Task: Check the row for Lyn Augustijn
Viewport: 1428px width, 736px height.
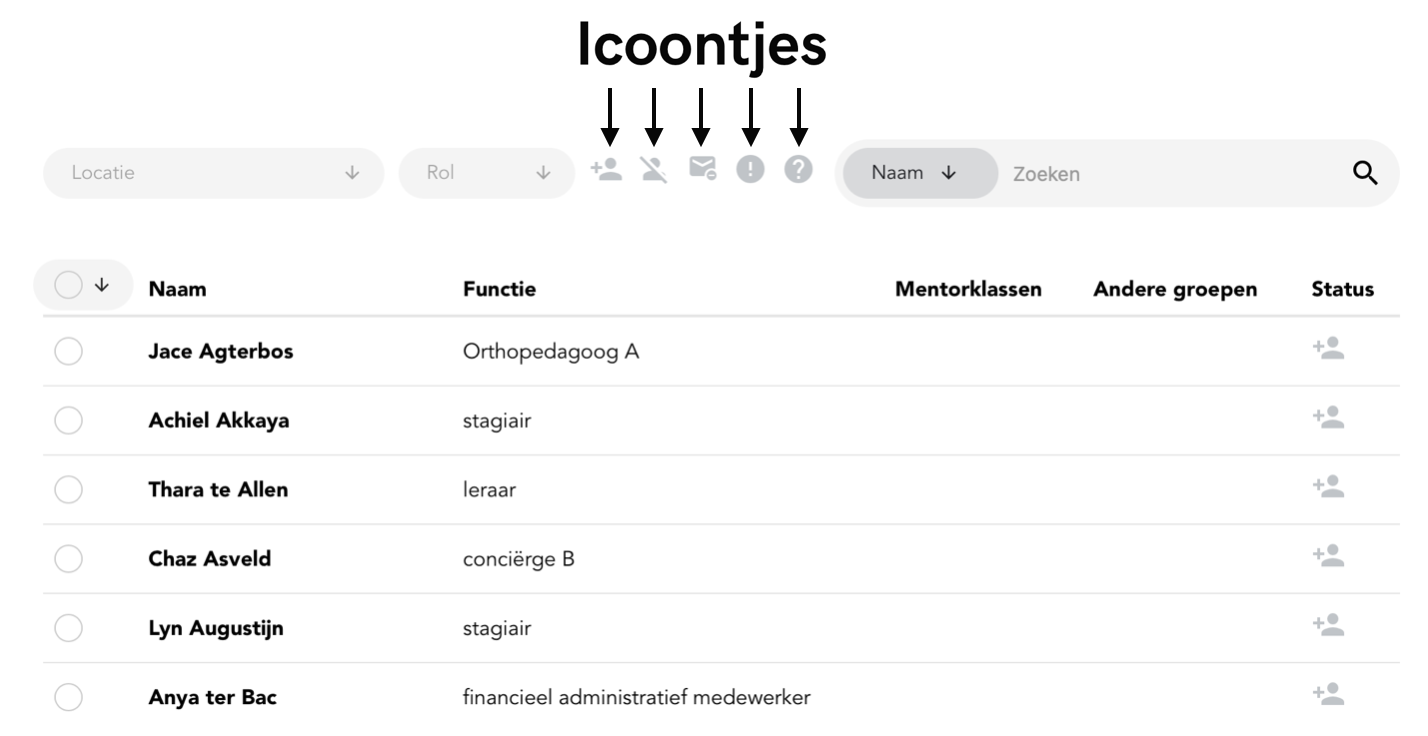Action: pos(68,628)
